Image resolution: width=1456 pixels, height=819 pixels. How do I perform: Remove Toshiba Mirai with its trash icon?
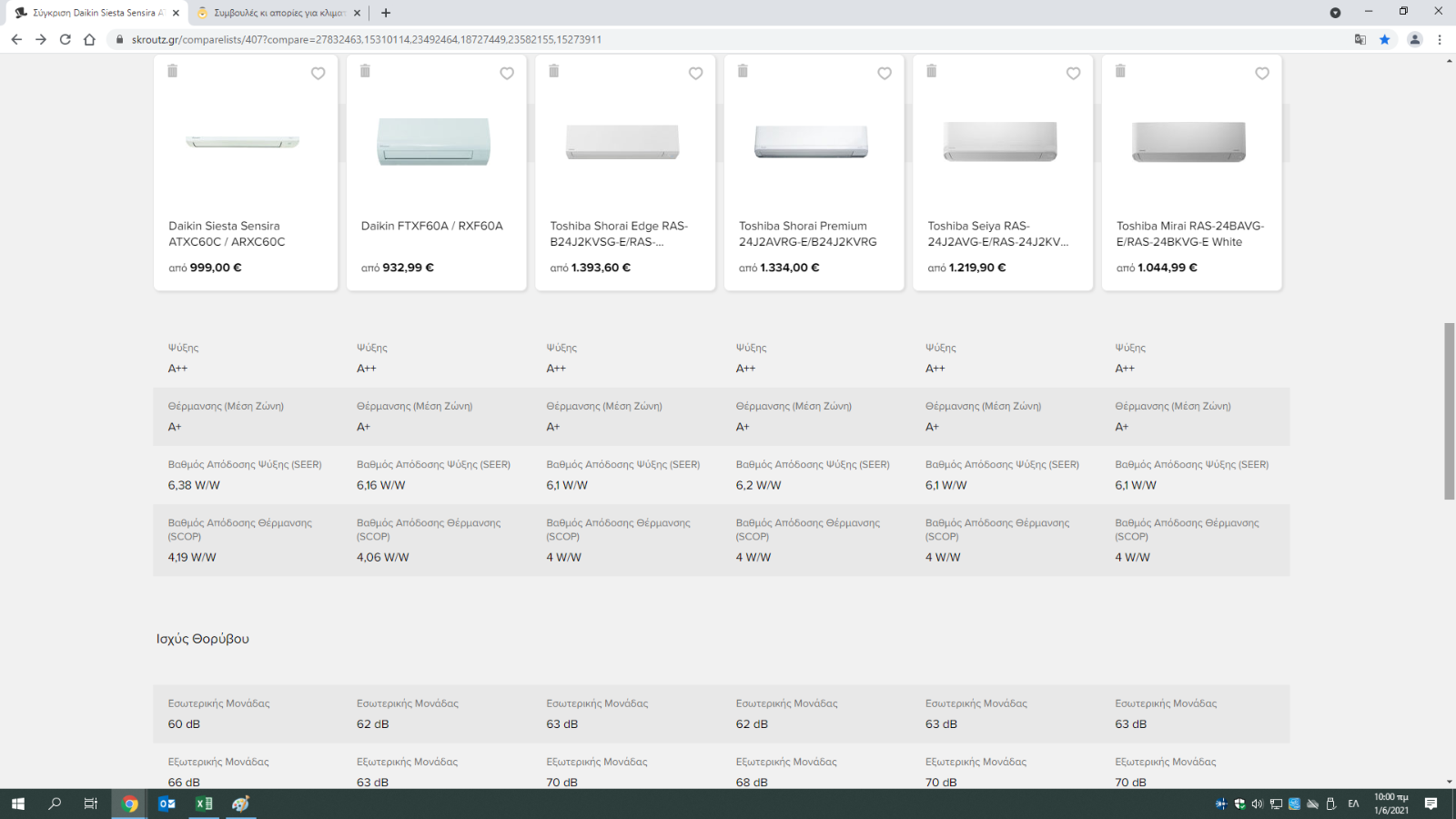pyautogui.click(x=1120, y=71)
